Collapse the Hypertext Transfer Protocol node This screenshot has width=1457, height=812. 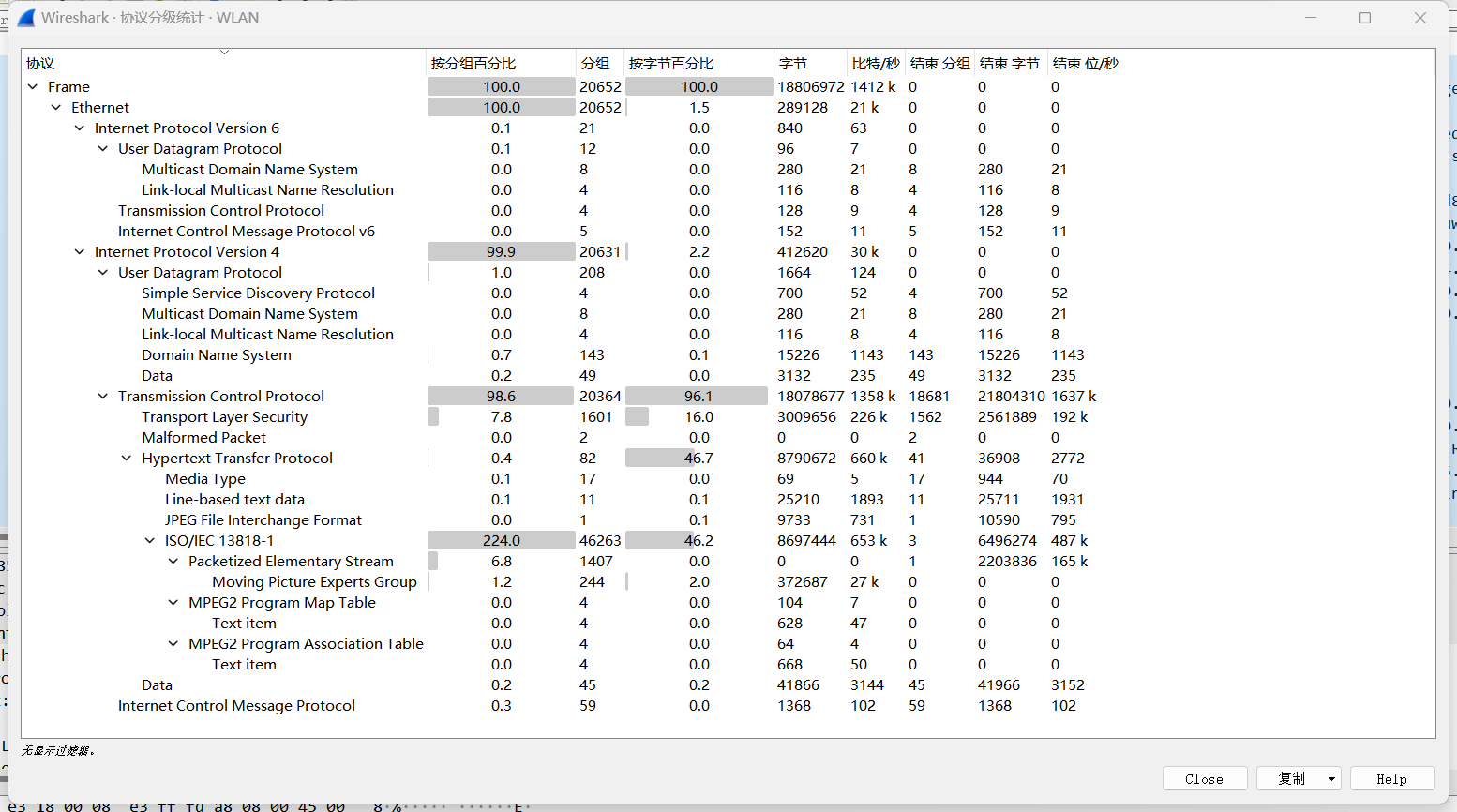(127, 459)
